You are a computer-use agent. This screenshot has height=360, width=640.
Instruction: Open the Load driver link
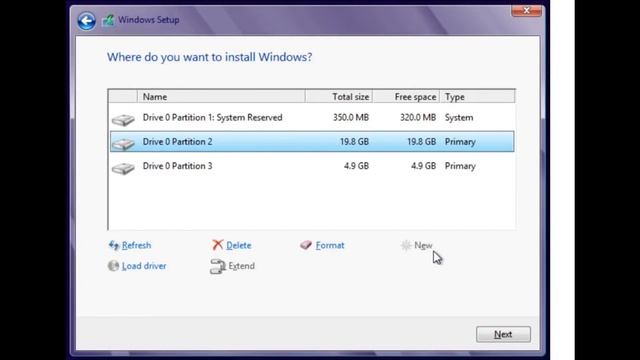(144, 266)
